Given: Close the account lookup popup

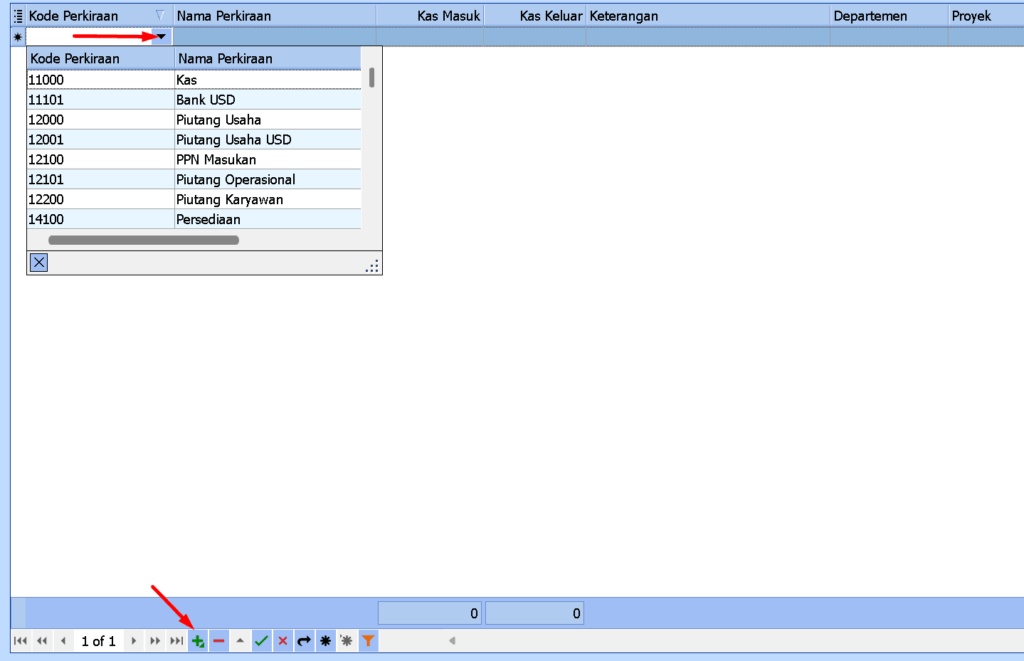Looking at the screenshot, I should (39, 263).
